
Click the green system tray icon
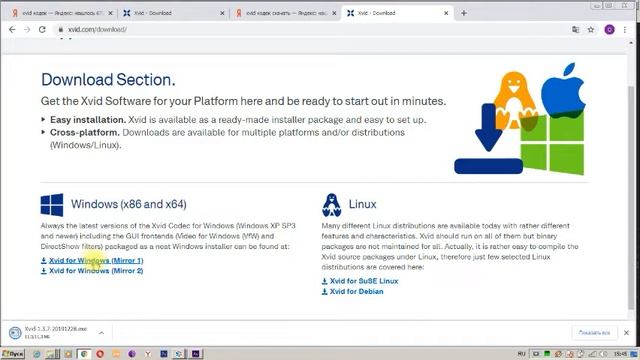pyautogui.click(x=547, y=353)
